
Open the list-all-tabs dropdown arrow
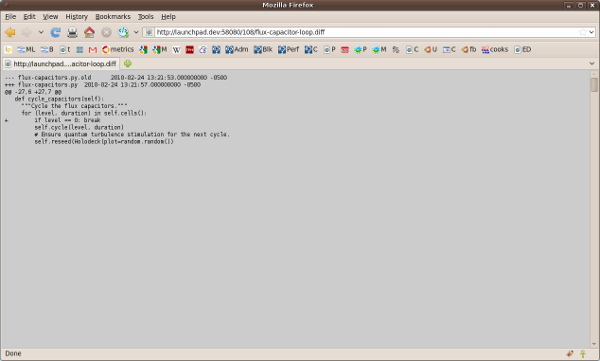592,64
